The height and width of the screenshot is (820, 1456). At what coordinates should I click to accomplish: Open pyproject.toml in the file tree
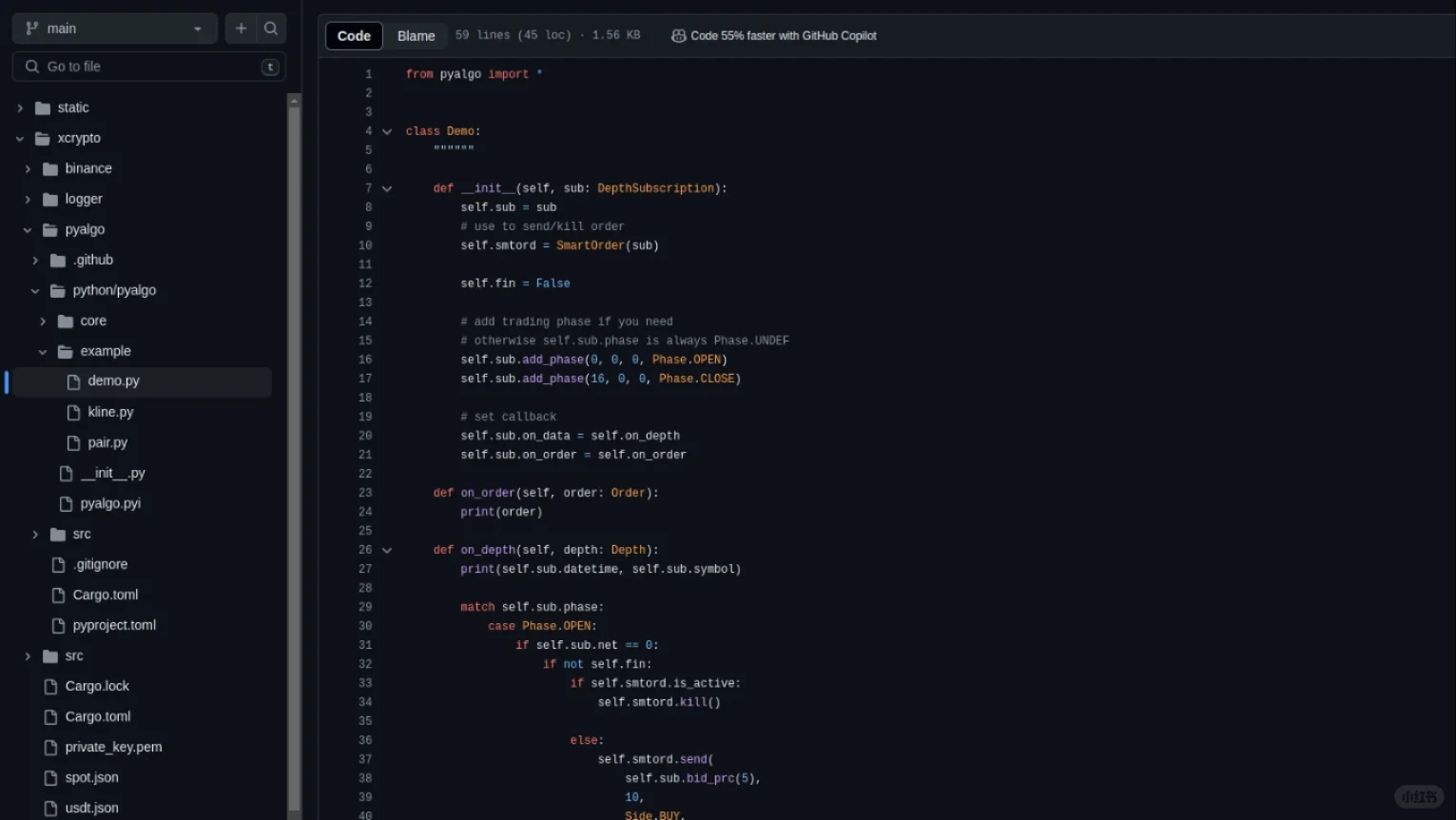click(x=114, y=625)
